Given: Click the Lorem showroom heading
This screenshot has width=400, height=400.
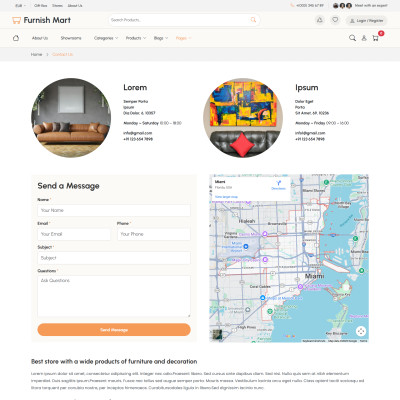Looking at the screenshot, I should (x=135, y=87).
